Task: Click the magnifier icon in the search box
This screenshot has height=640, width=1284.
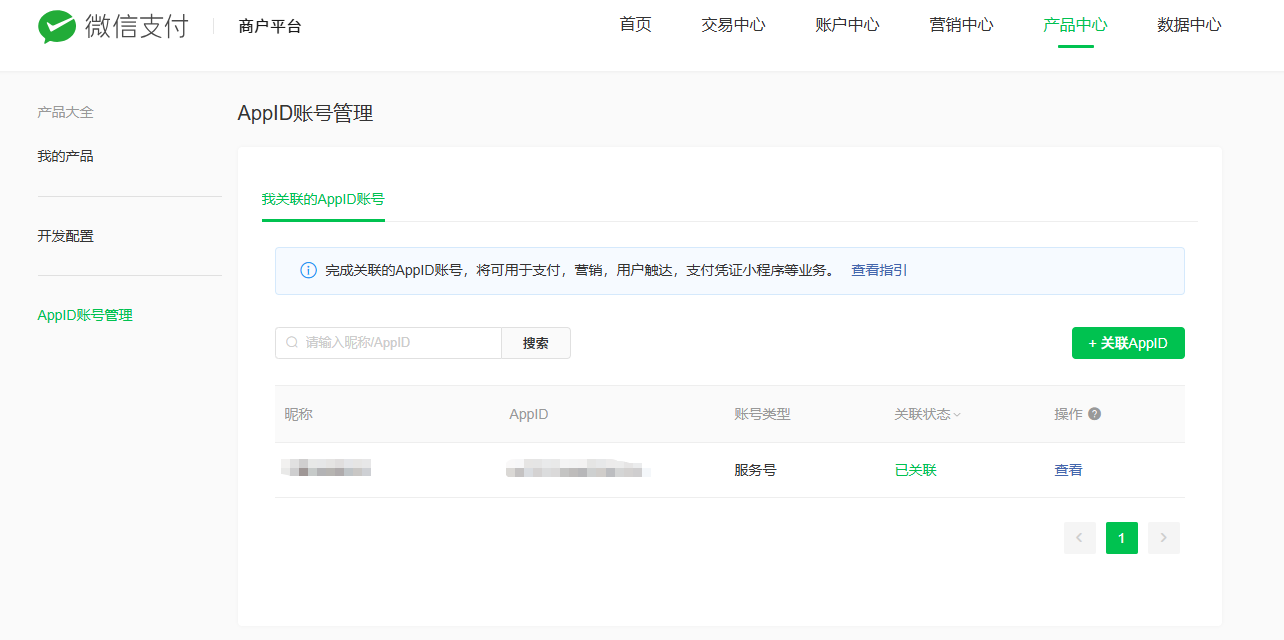Action: point(292,342)
